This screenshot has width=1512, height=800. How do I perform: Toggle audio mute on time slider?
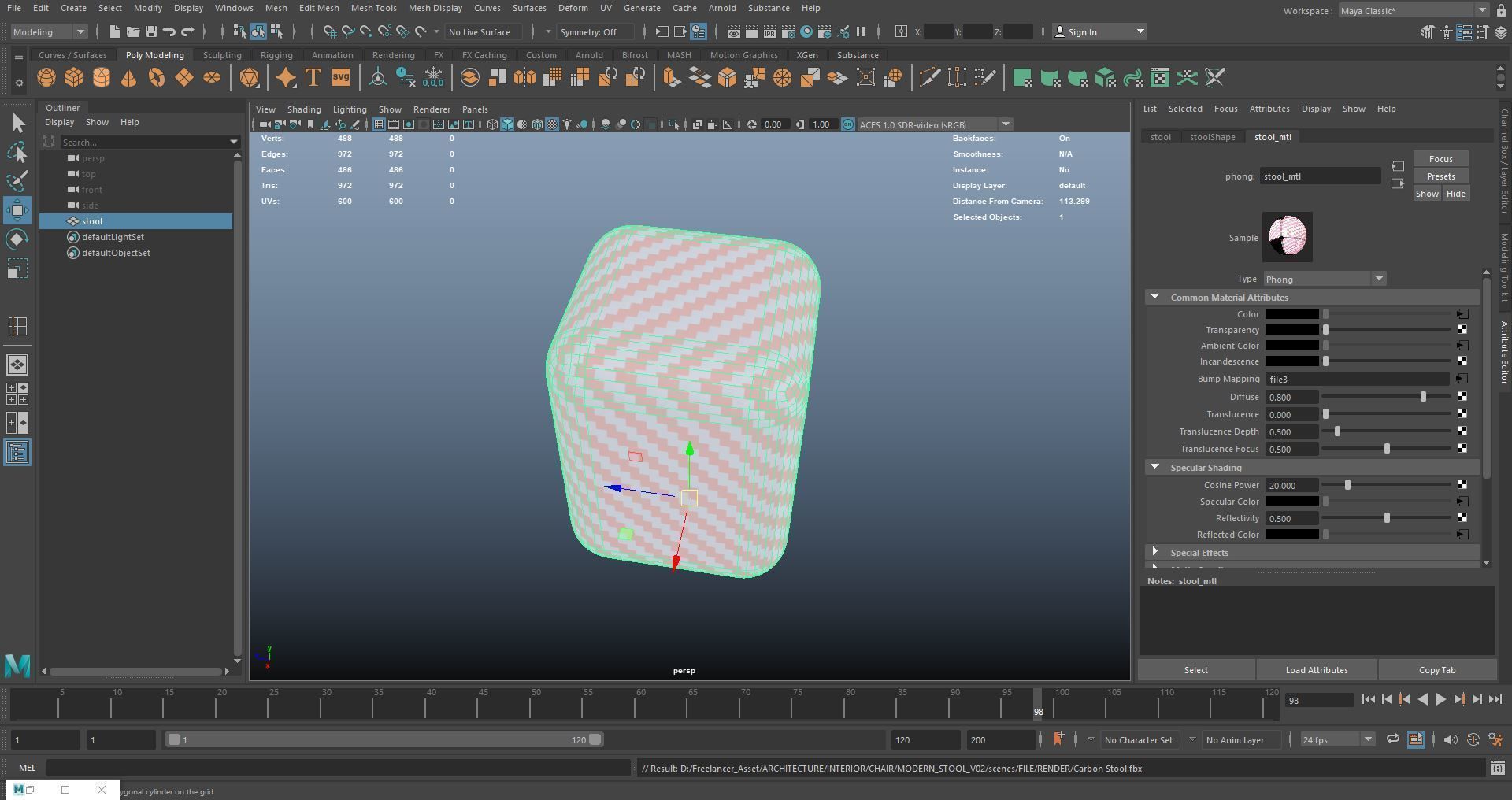1451,739
